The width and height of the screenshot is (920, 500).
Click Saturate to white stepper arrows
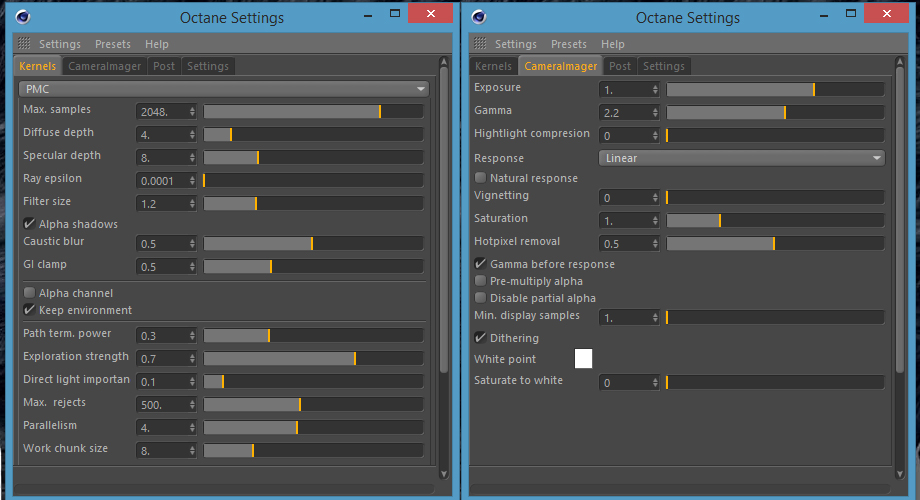coord(655,383)
